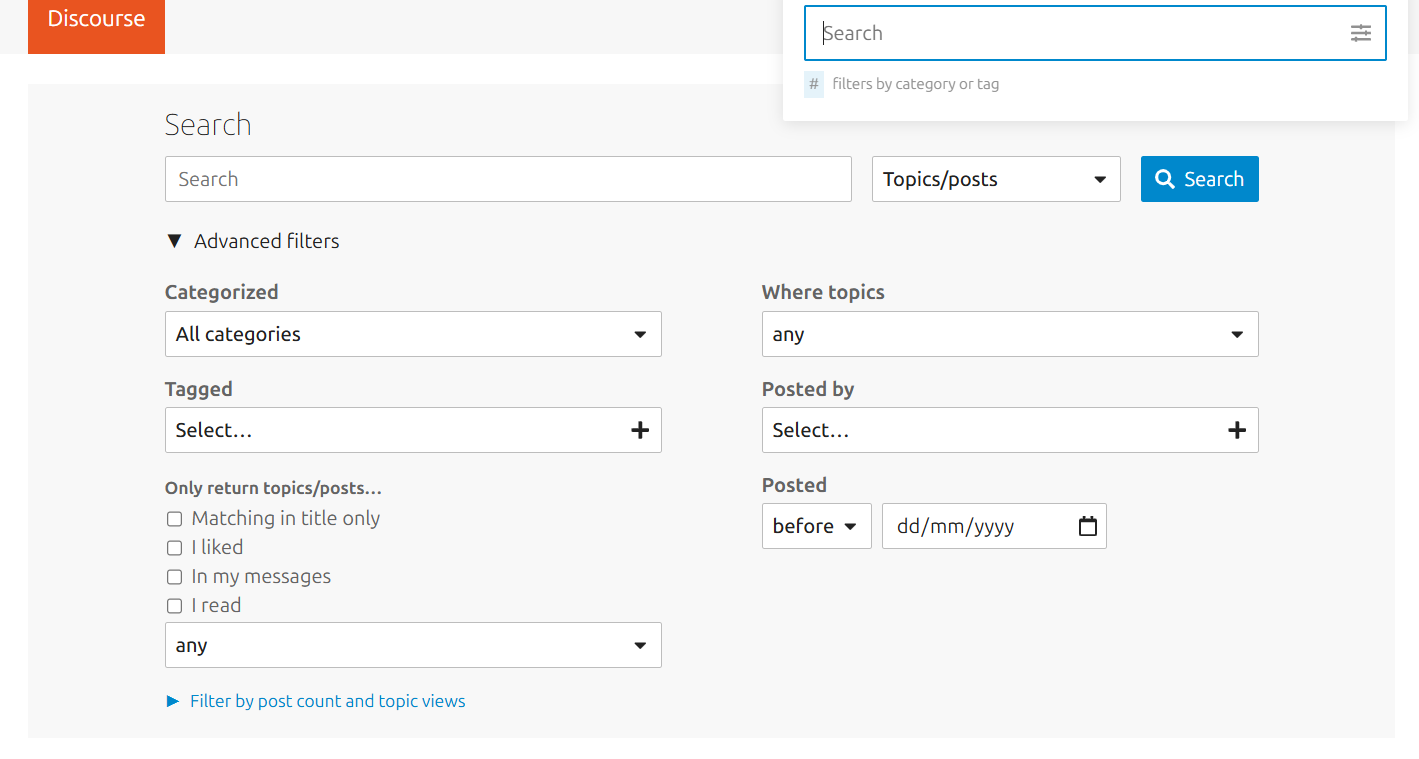Viewport: 1419px width, 759px height.
Task: Click plus icon in Posted by selector
Action: pyautogui.click(x=1237, y=430)
